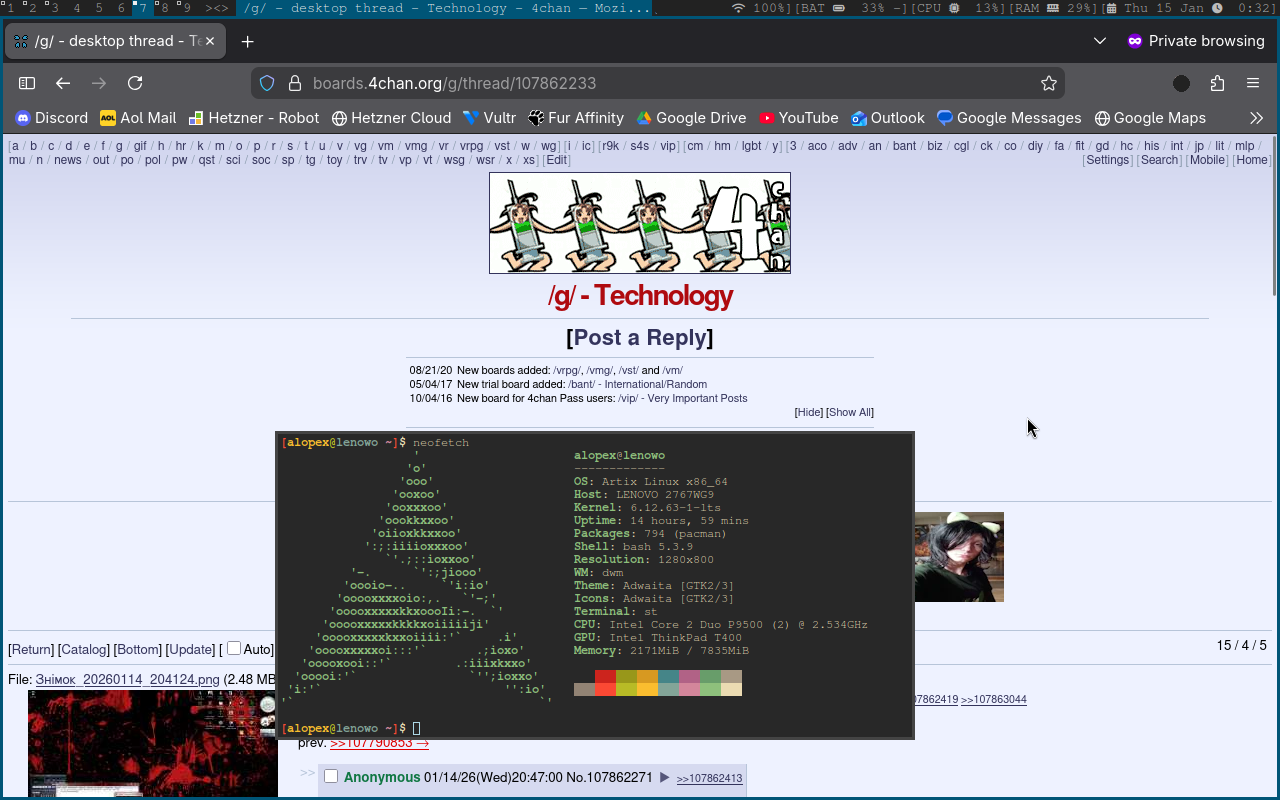1280x800 pixels.
Task: Open the backlink >>107863044
Action: pyautogui.click(x=994, y=700)
